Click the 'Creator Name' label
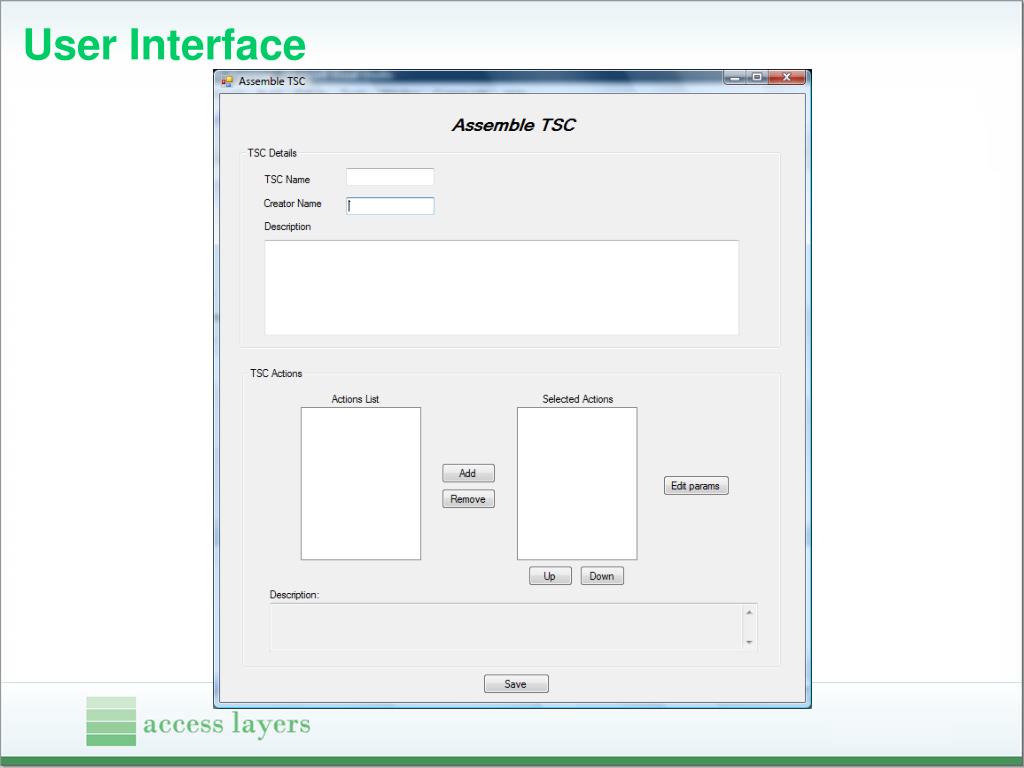This screenshot has width=1024, height=768. click(x=292, y=204)
